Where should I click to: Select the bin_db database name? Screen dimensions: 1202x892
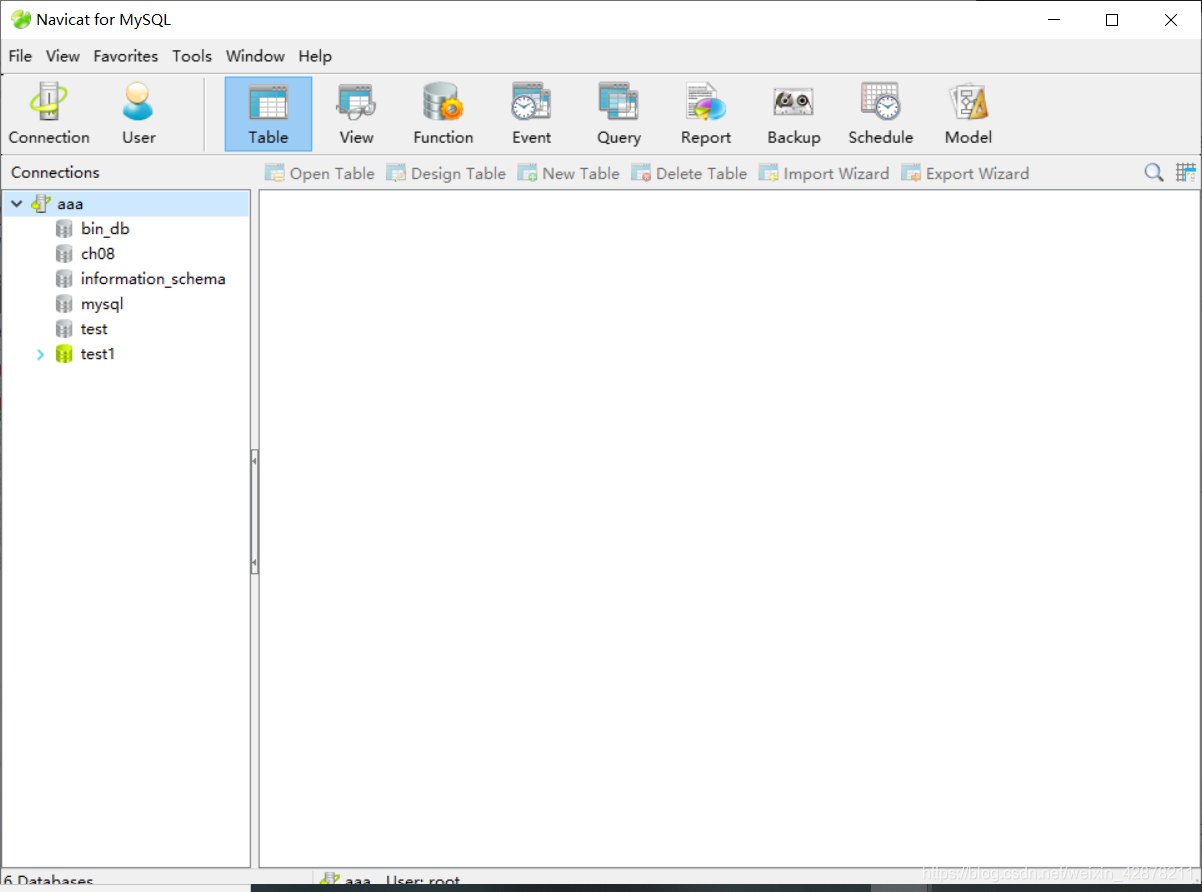point(105,229)
